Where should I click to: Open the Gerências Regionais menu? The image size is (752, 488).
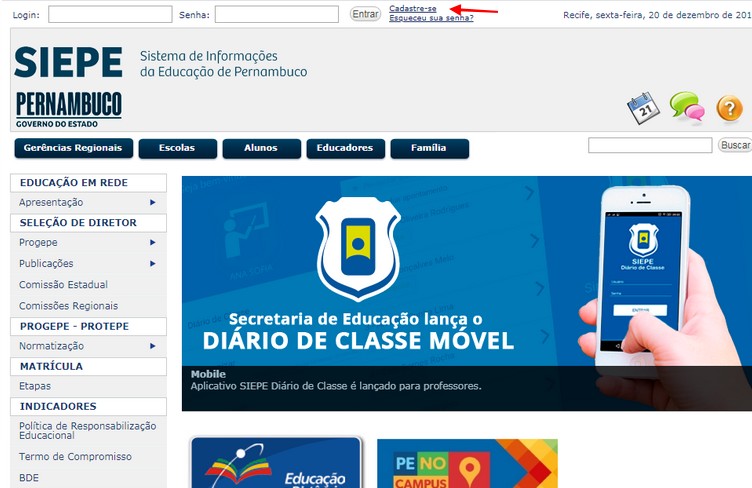(x=73, y=148)
